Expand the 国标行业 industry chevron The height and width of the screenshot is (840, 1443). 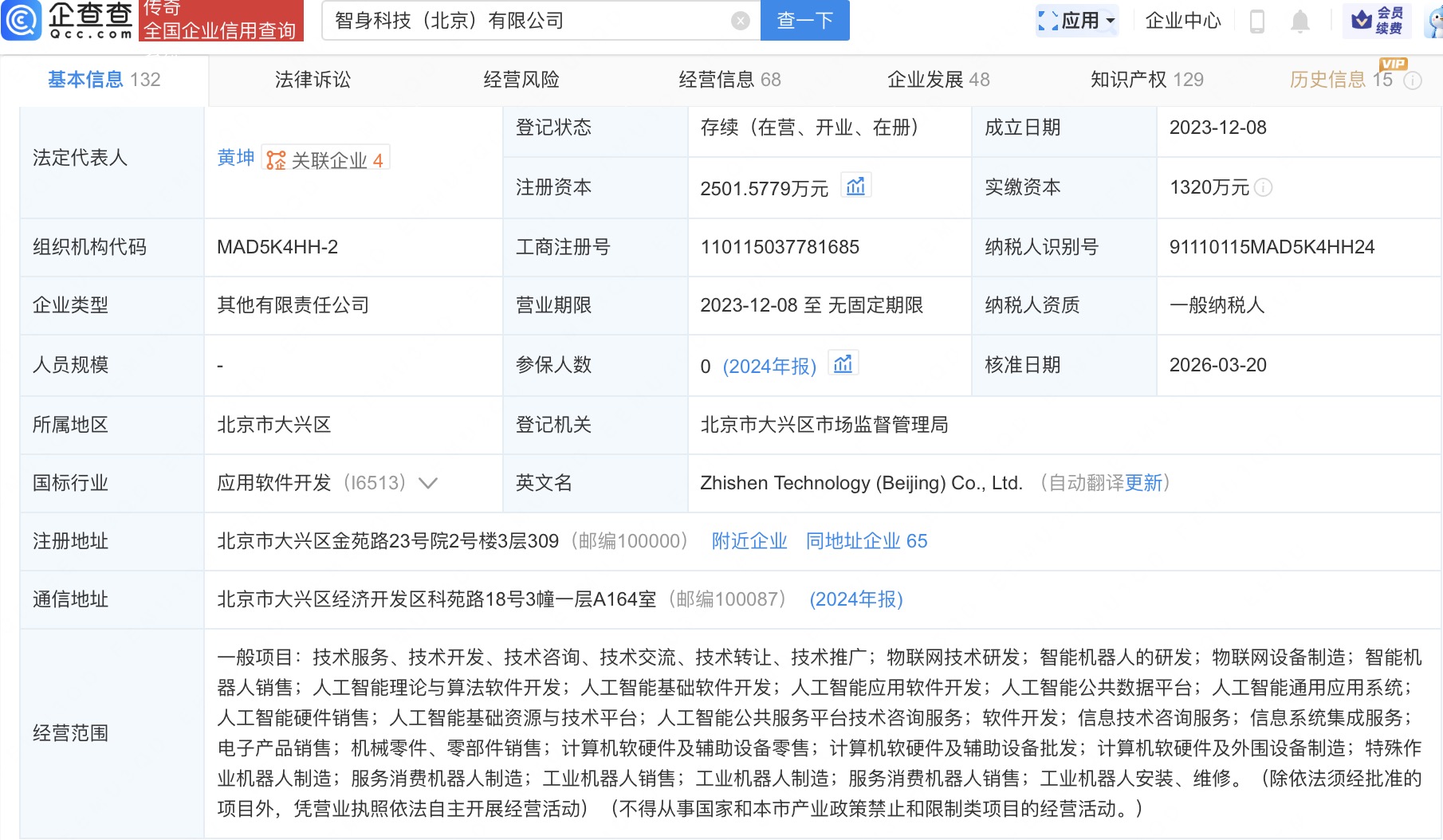[428, 483]
